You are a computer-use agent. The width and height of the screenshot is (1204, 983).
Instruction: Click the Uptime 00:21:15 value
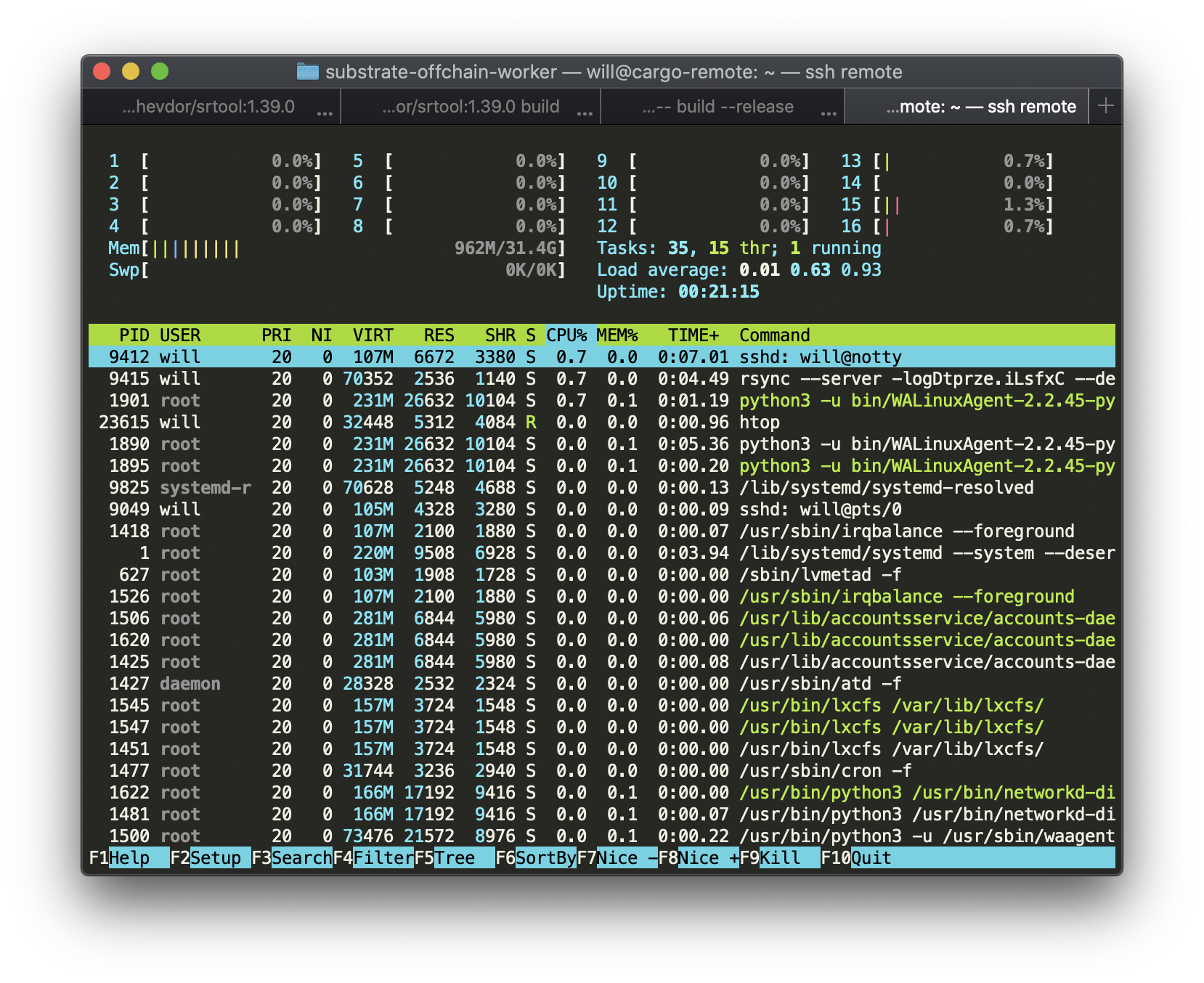pos(719,292)
